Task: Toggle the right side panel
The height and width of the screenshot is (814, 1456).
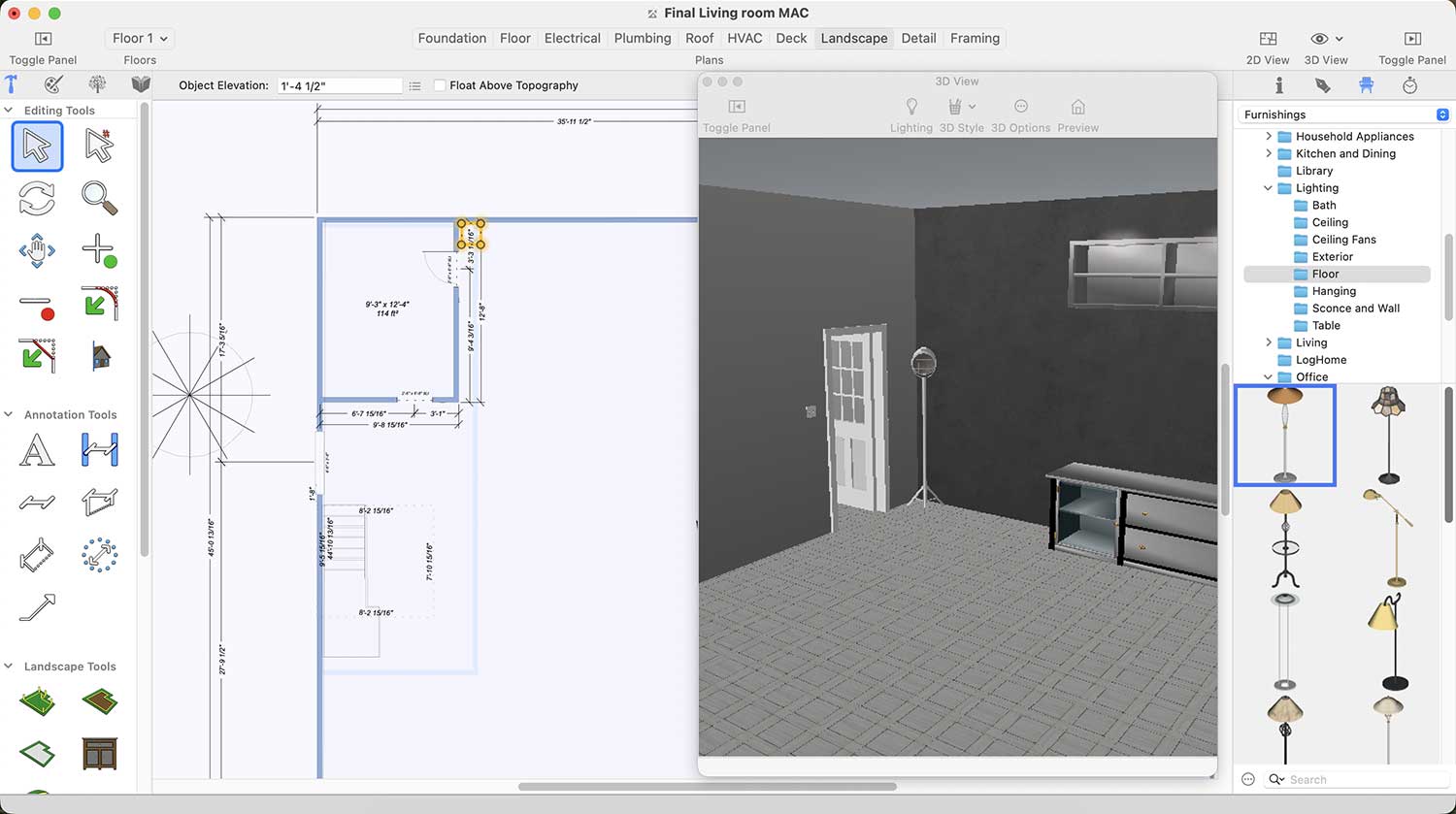Action: pyautogui.click(x=1411, y=39)
